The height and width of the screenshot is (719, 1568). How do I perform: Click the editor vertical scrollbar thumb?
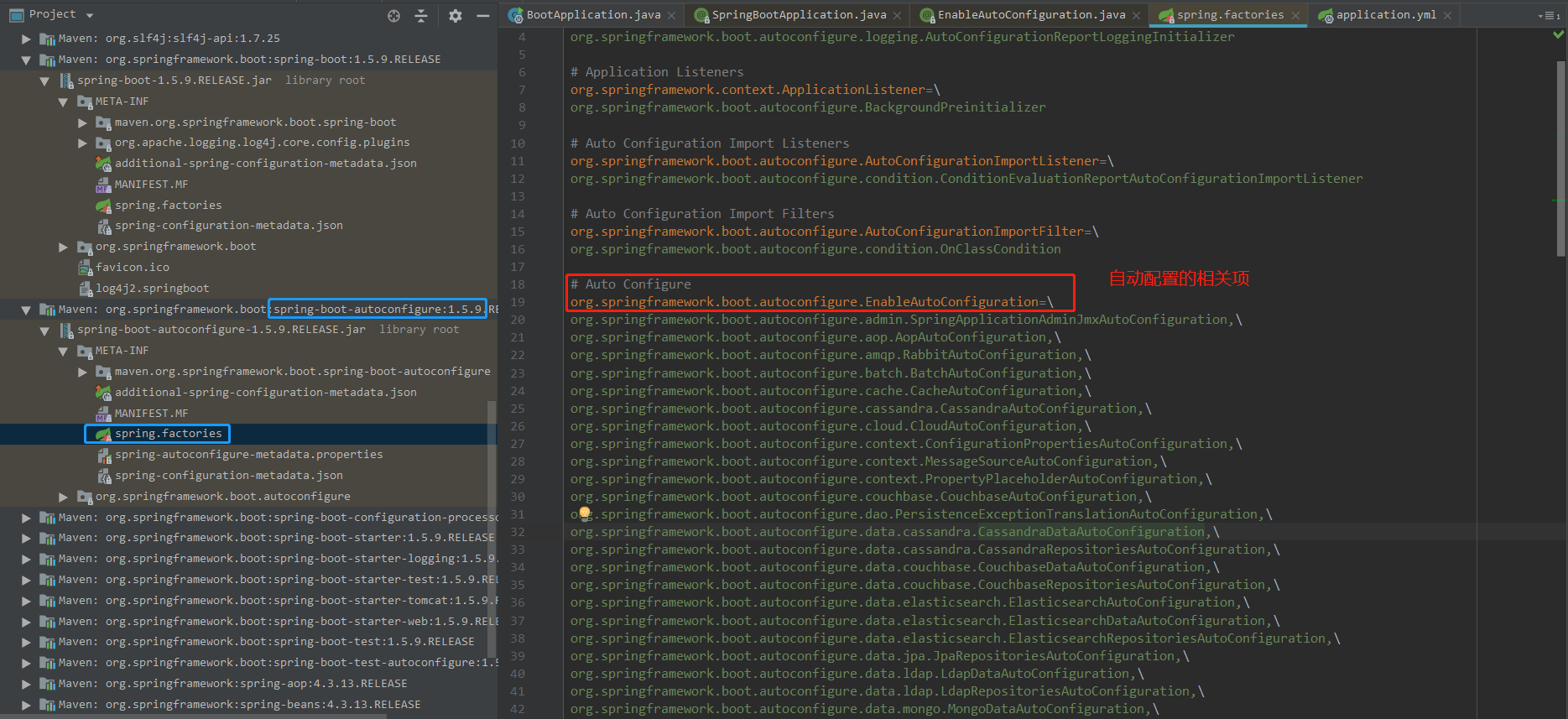[1560, 159]
